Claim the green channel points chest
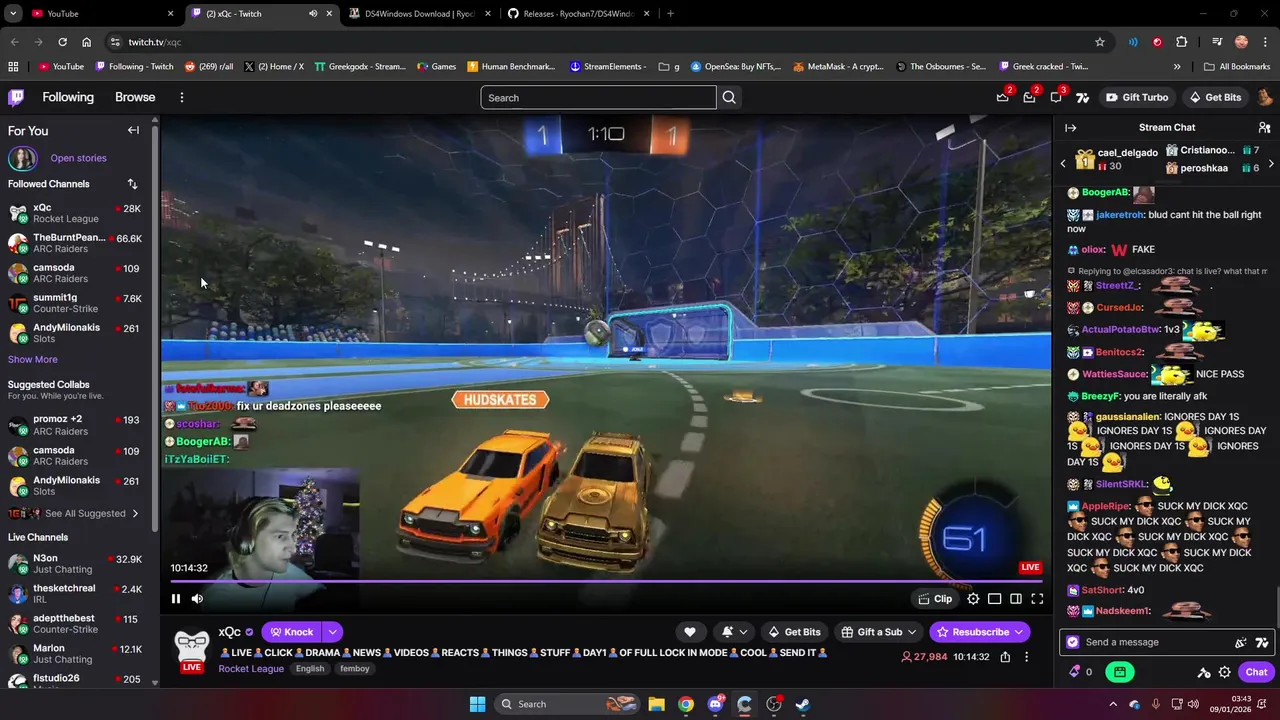The height and width of the screenshot is (720, 1280). coord(1120,672)
